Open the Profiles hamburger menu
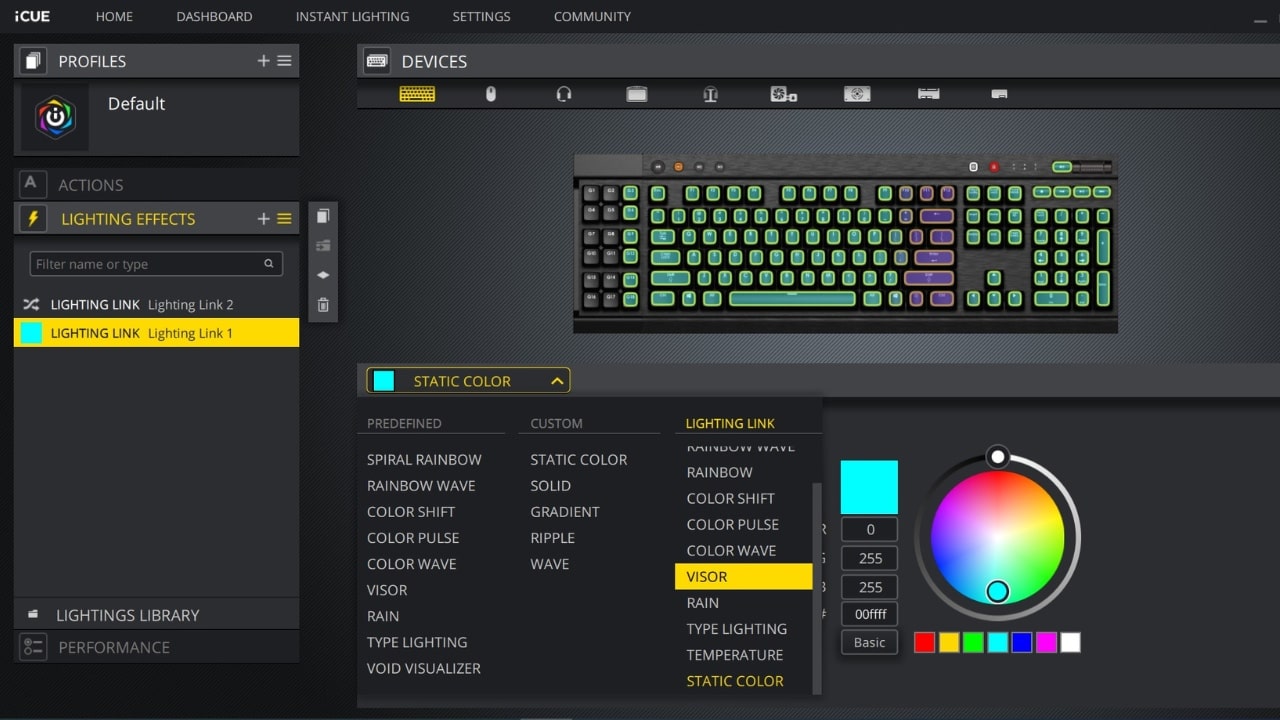The image size is (1280, 720). tap(285, 61)
